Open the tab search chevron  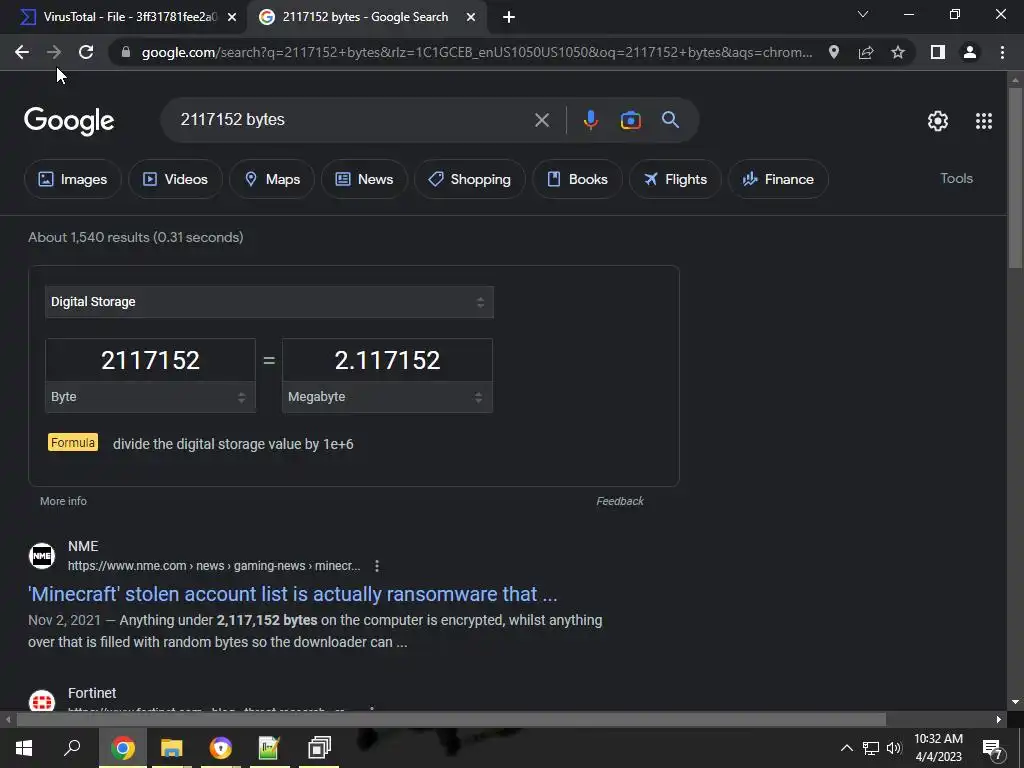tap(863, 14)
